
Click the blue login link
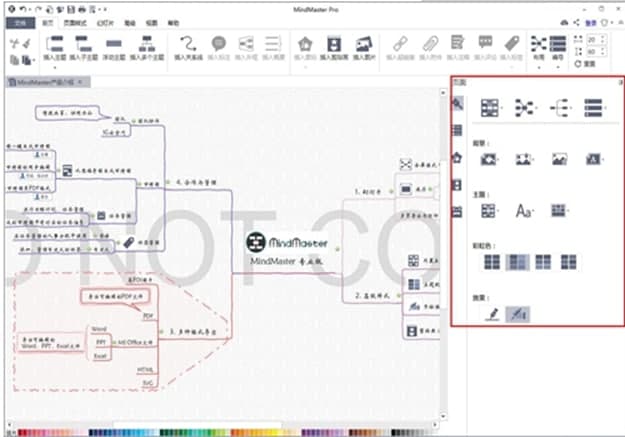pyautogui.click(x=590, y=23)
